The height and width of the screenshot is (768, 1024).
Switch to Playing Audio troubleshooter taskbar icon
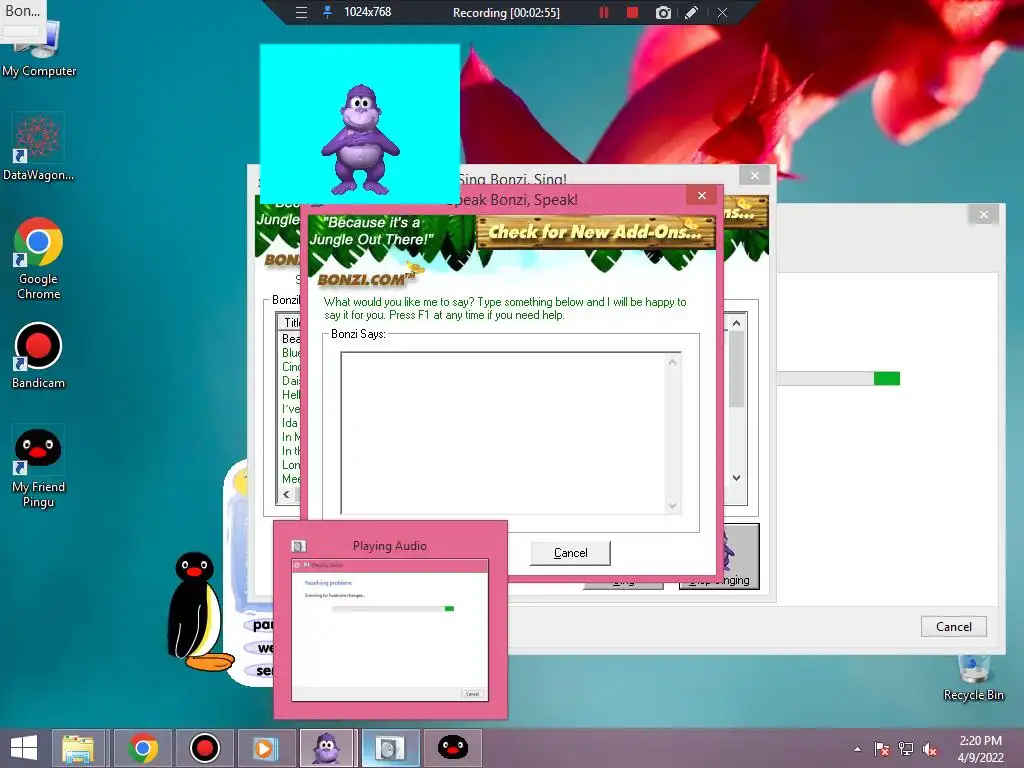(x=389, y=748)
